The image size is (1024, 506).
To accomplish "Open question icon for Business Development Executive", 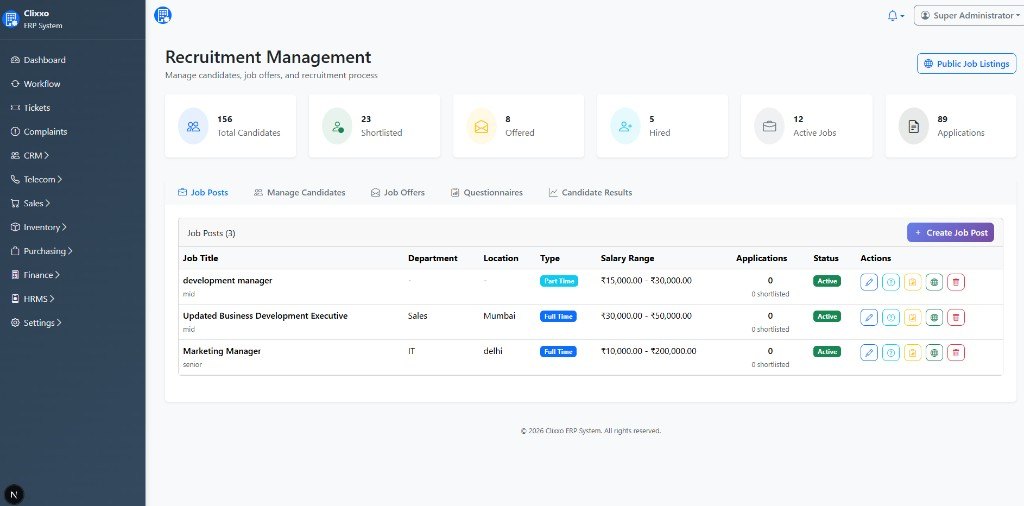I will 891,317.
